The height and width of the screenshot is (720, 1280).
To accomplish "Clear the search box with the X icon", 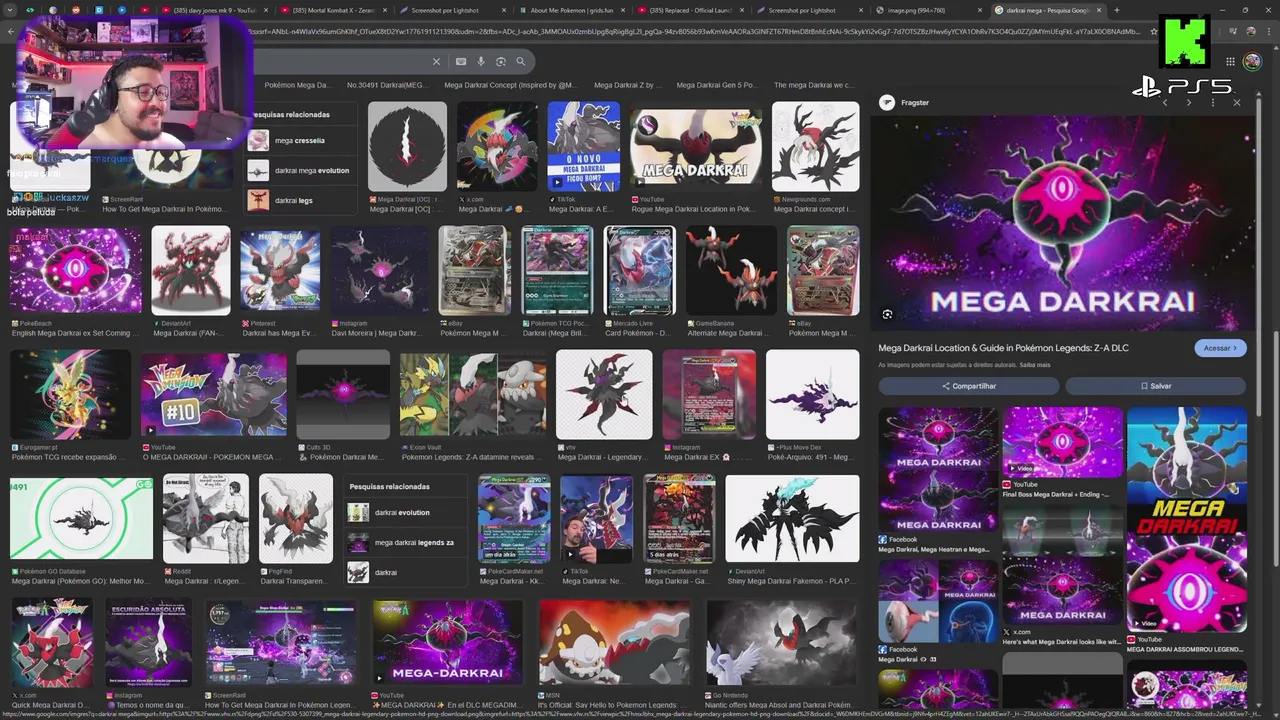I will pos(436,61).
